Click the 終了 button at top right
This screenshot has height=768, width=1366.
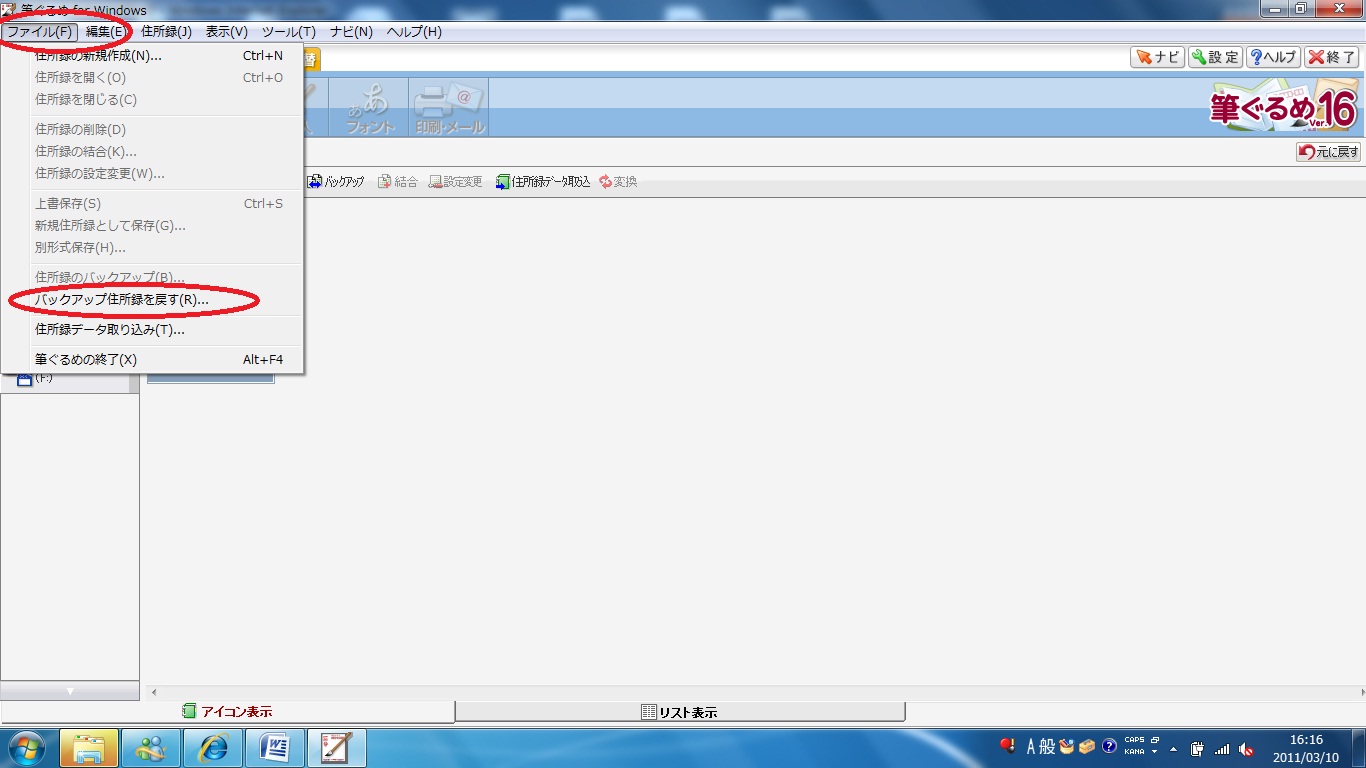tap(1332, 58)
